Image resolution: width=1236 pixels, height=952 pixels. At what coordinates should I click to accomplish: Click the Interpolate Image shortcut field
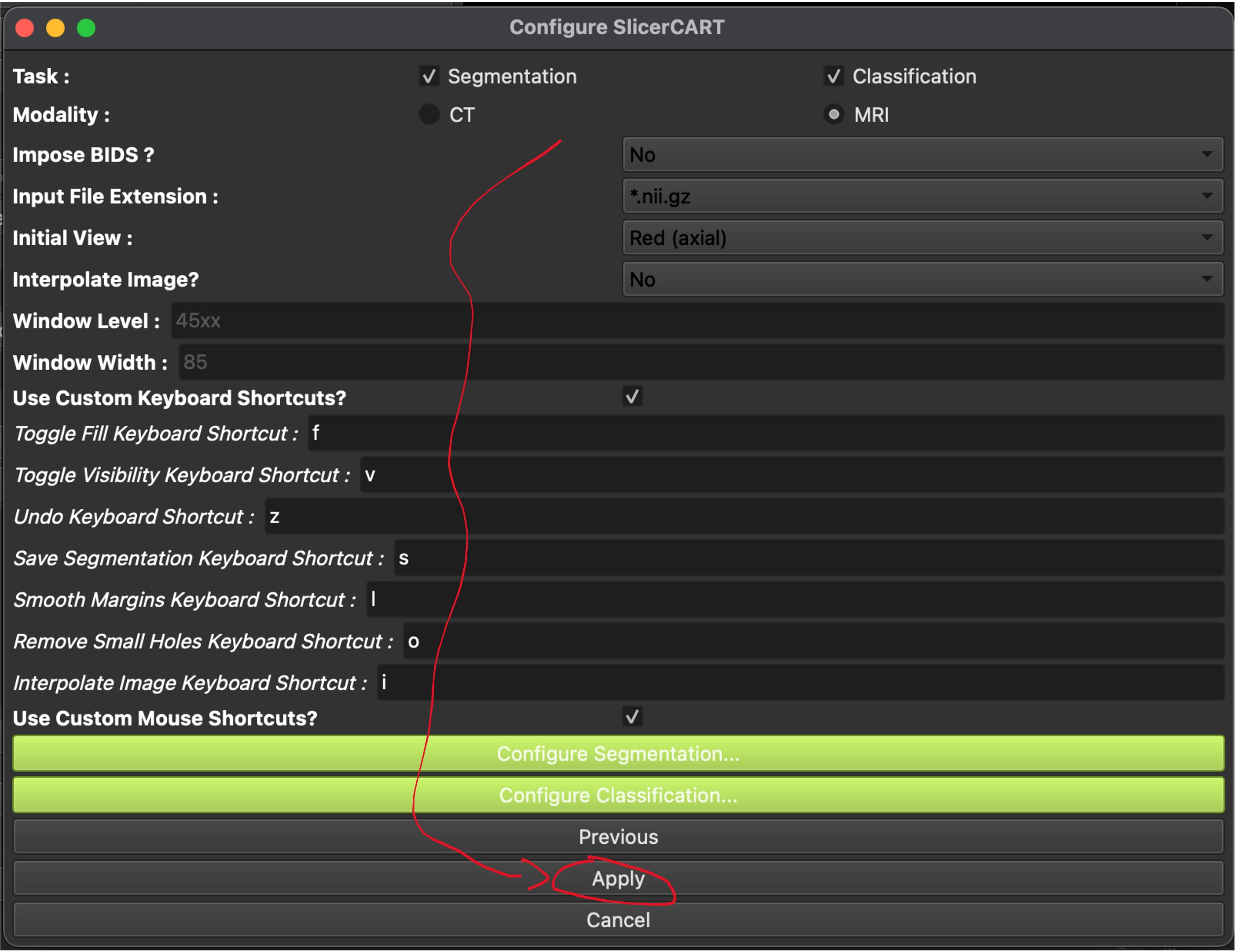800,683
